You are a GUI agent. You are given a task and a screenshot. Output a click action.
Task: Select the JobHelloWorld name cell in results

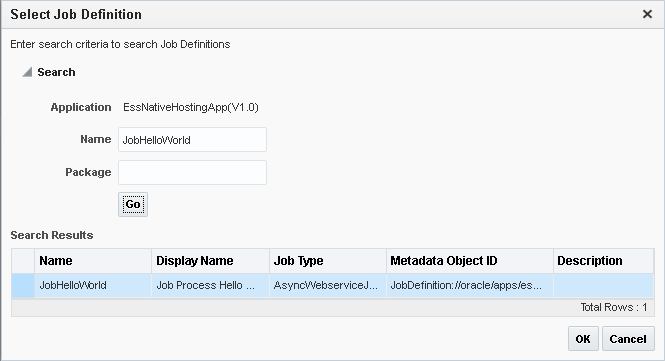[x=93, y=285]
